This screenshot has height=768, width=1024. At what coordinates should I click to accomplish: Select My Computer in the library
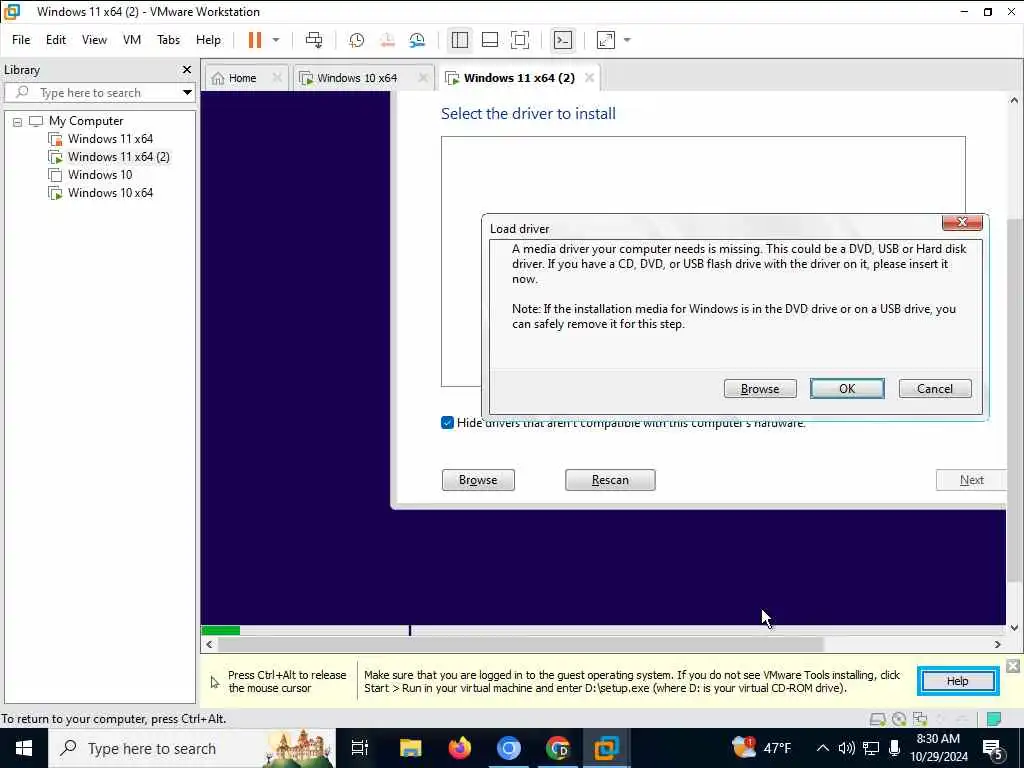[x=86, y=121]
